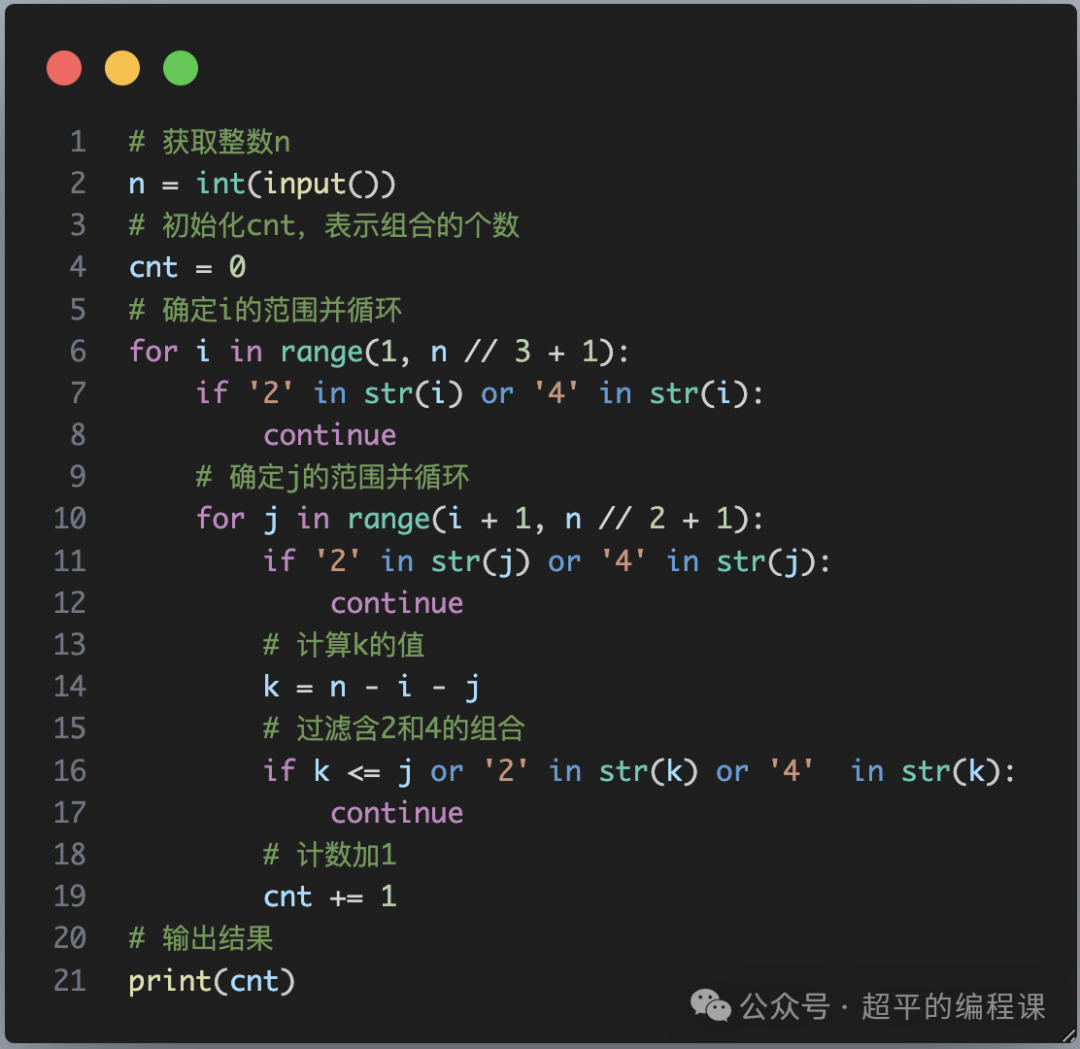Click the comment about initializing cnt
The image size is (1080, 1049).
click(325, 225)
